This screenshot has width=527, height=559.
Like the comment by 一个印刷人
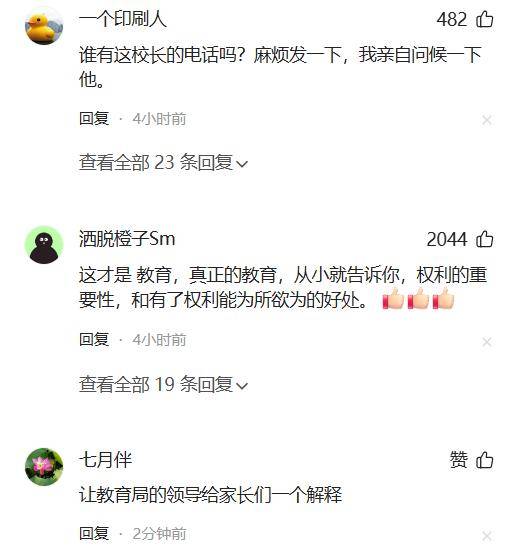(x=485, y=19)
